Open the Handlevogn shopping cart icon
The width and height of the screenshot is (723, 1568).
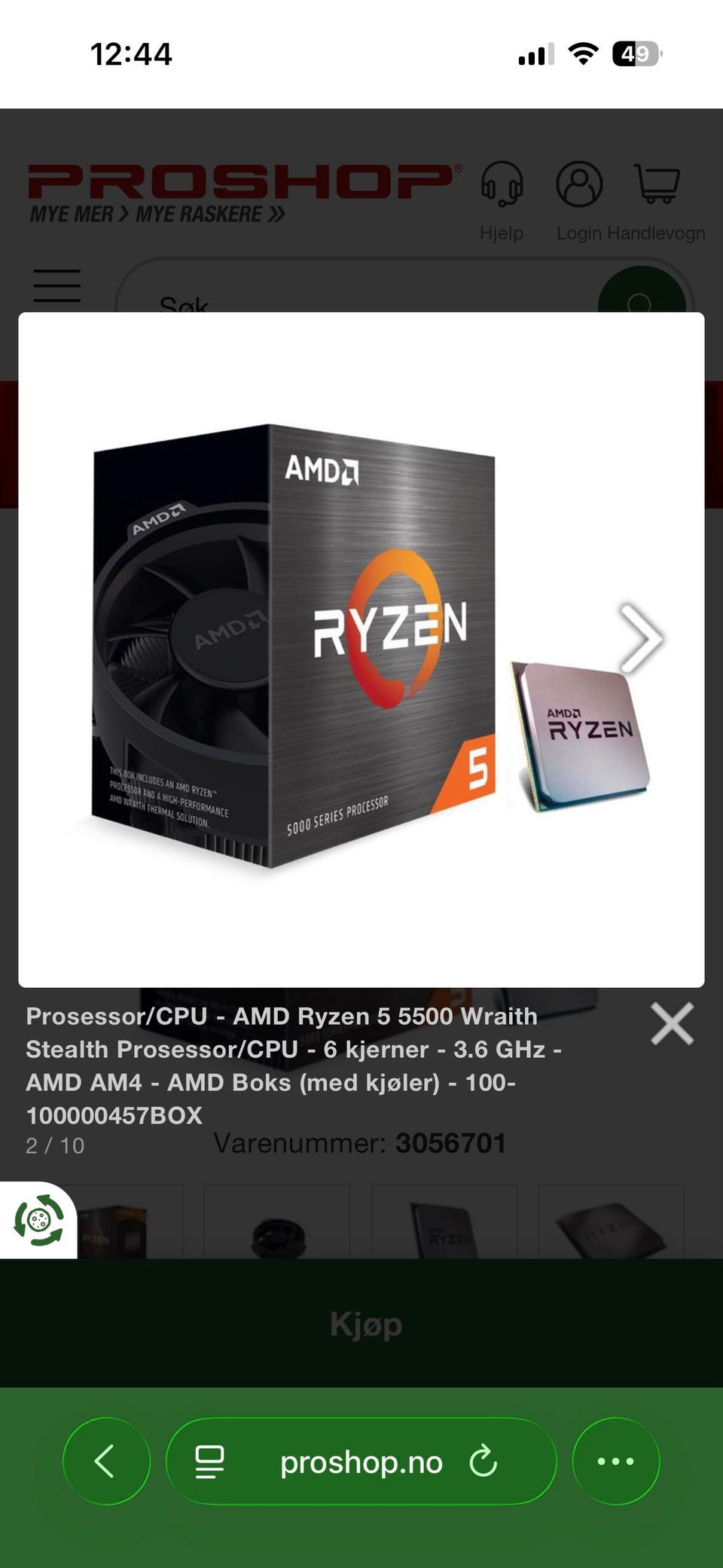(657, 183)
